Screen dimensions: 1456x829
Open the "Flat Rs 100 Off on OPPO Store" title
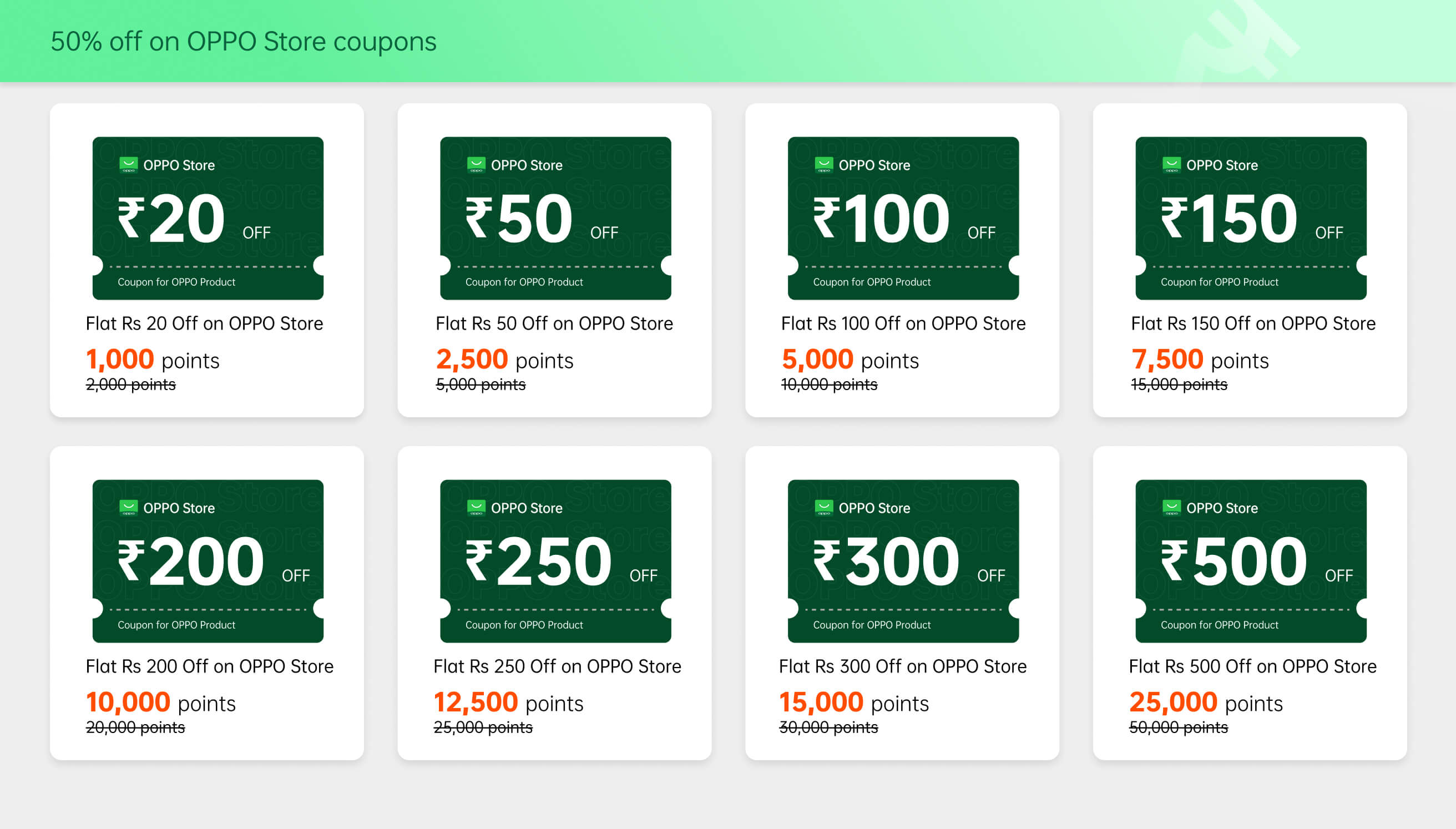point(903,323)
